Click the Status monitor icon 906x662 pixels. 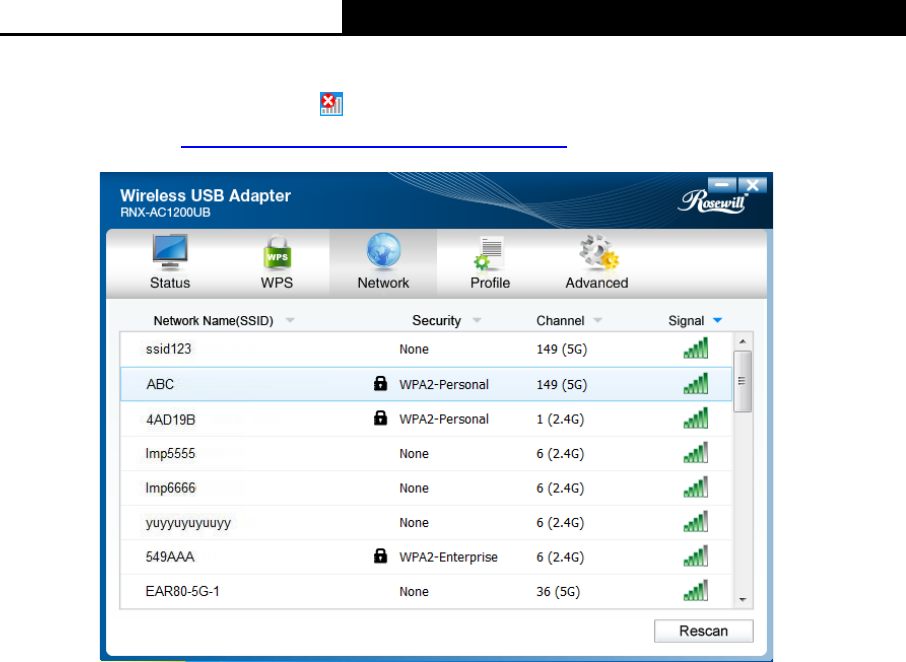coord(170,252)
